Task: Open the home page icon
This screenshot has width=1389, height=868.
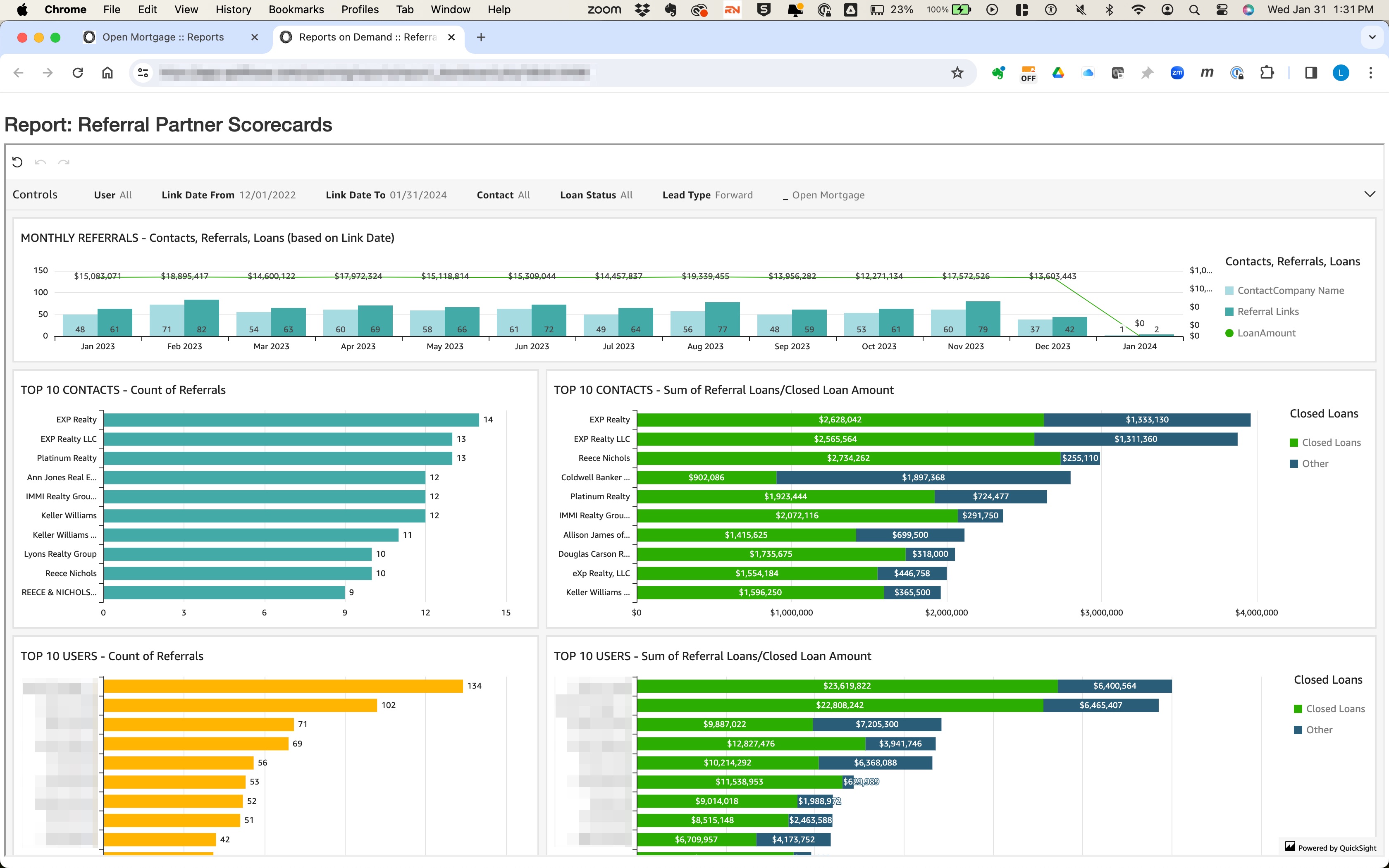Action: click(x=107, y=73)
